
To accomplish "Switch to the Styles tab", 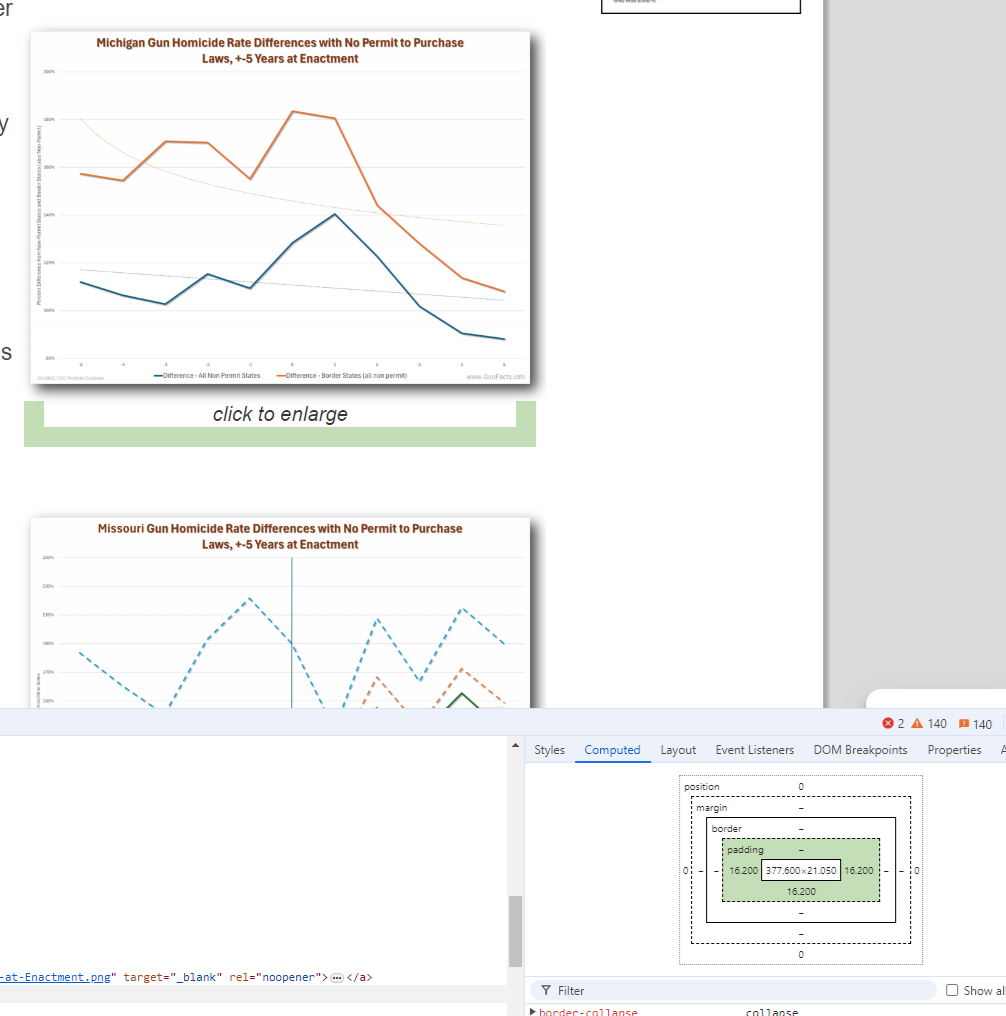I will click(549, 750).
